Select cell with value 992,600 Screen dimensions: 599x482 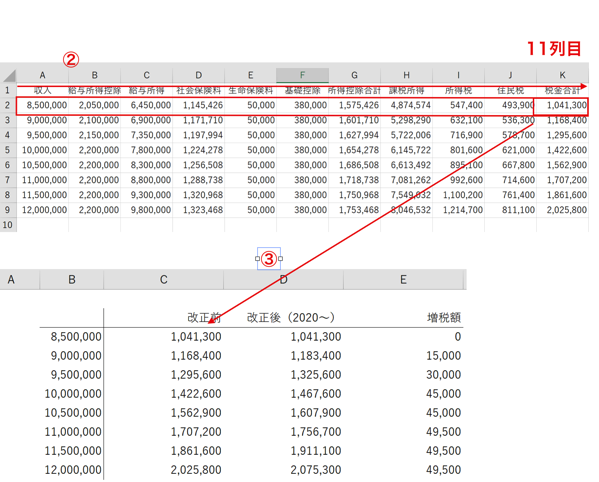click(x=458, y=180)
